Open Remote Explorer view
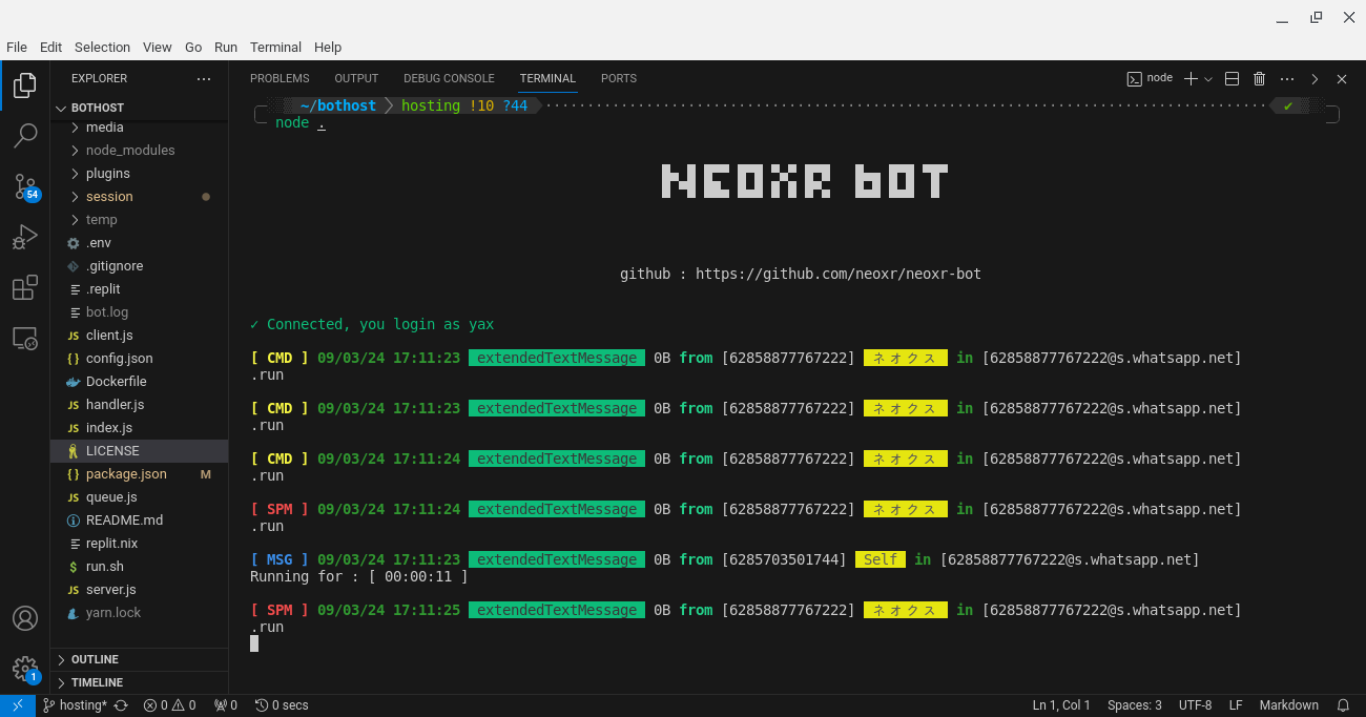The image size is (1366, 717). 25,339
